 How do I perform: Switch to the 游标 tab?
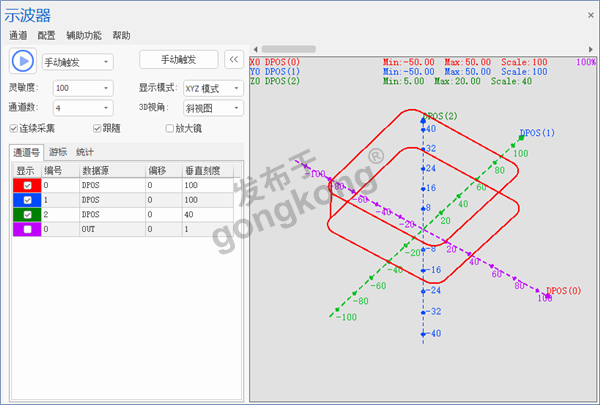click(58, 152)
